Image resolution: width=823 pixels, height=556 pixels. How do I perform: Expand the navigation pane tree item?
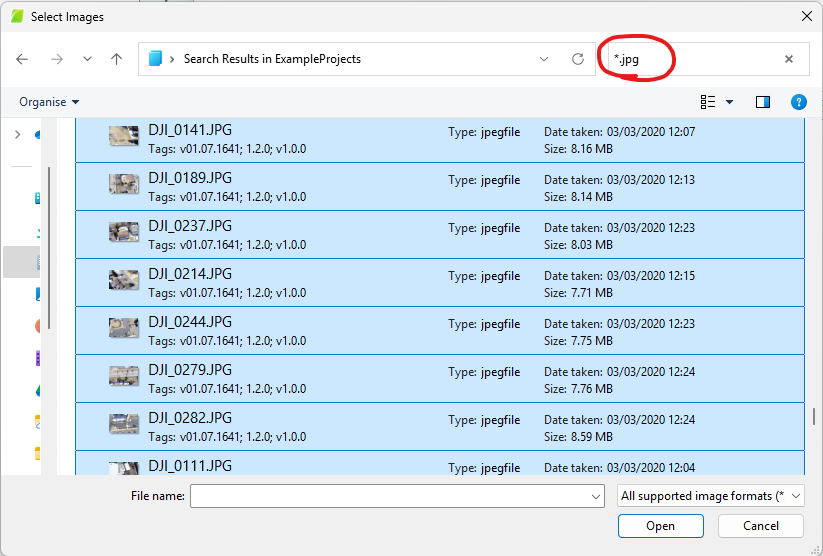(17, 135)
